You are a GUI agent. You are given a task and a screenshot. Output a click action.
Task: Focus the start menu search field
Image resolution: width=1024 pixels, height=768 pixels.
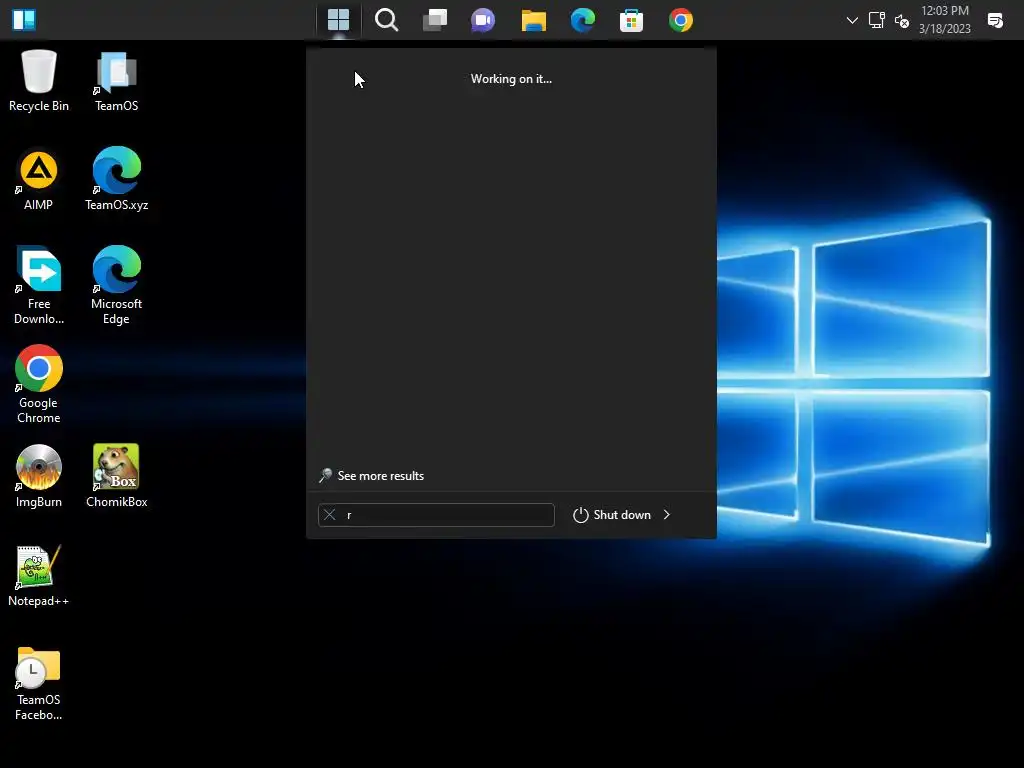coord(436,515)
